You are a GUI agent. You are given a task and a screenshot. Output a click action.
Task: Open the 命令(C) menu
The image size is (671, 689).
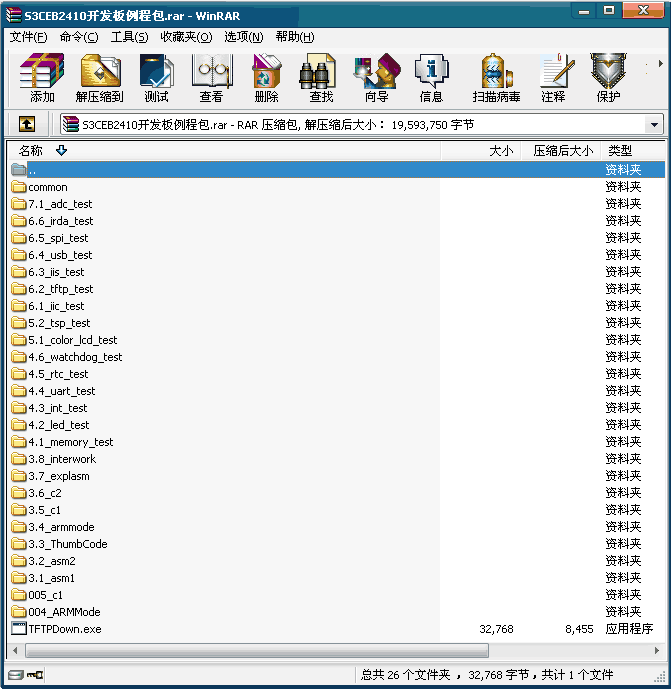pyautogui.click(x=79, y=37)
